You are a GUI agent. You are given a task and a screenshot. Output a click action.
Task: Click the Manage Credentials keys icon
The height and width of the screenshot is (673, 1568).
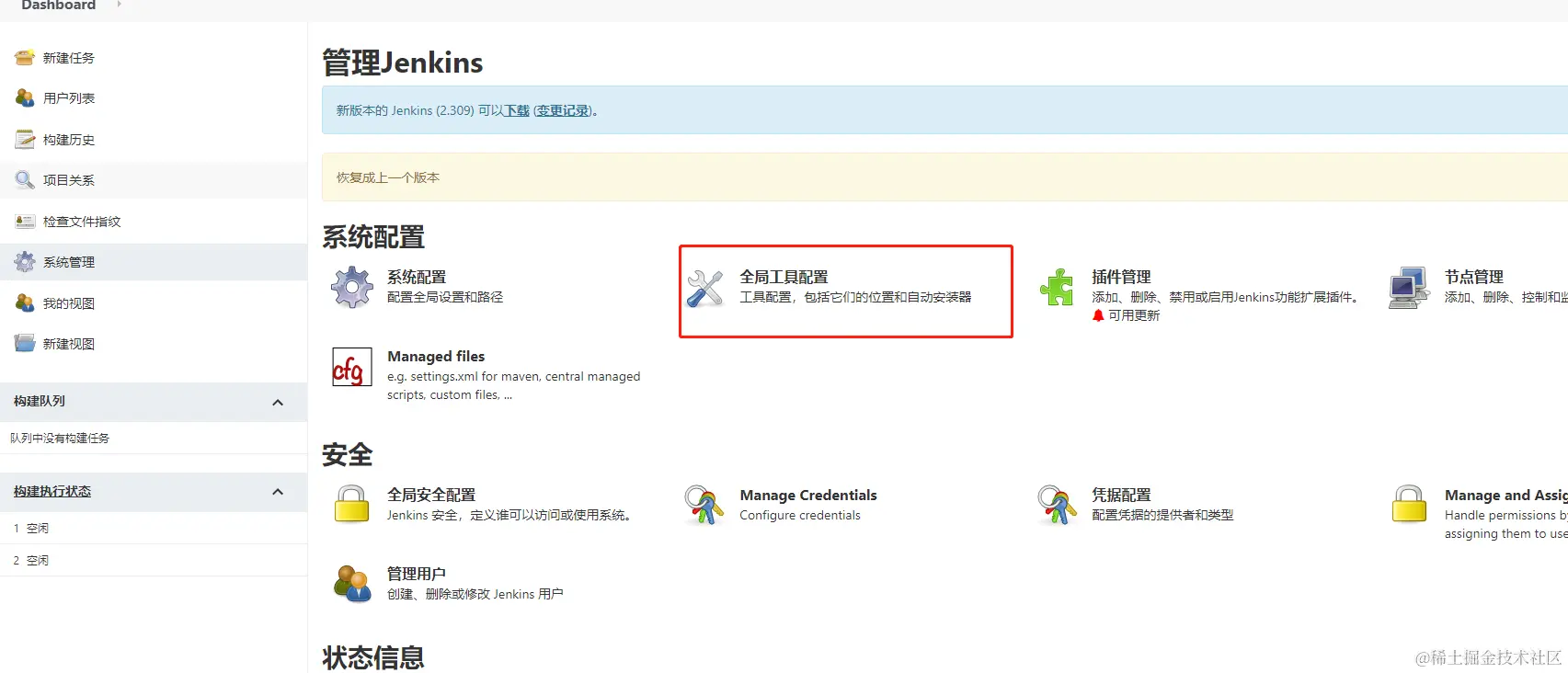pyautogui.click(x=704, y=505)
